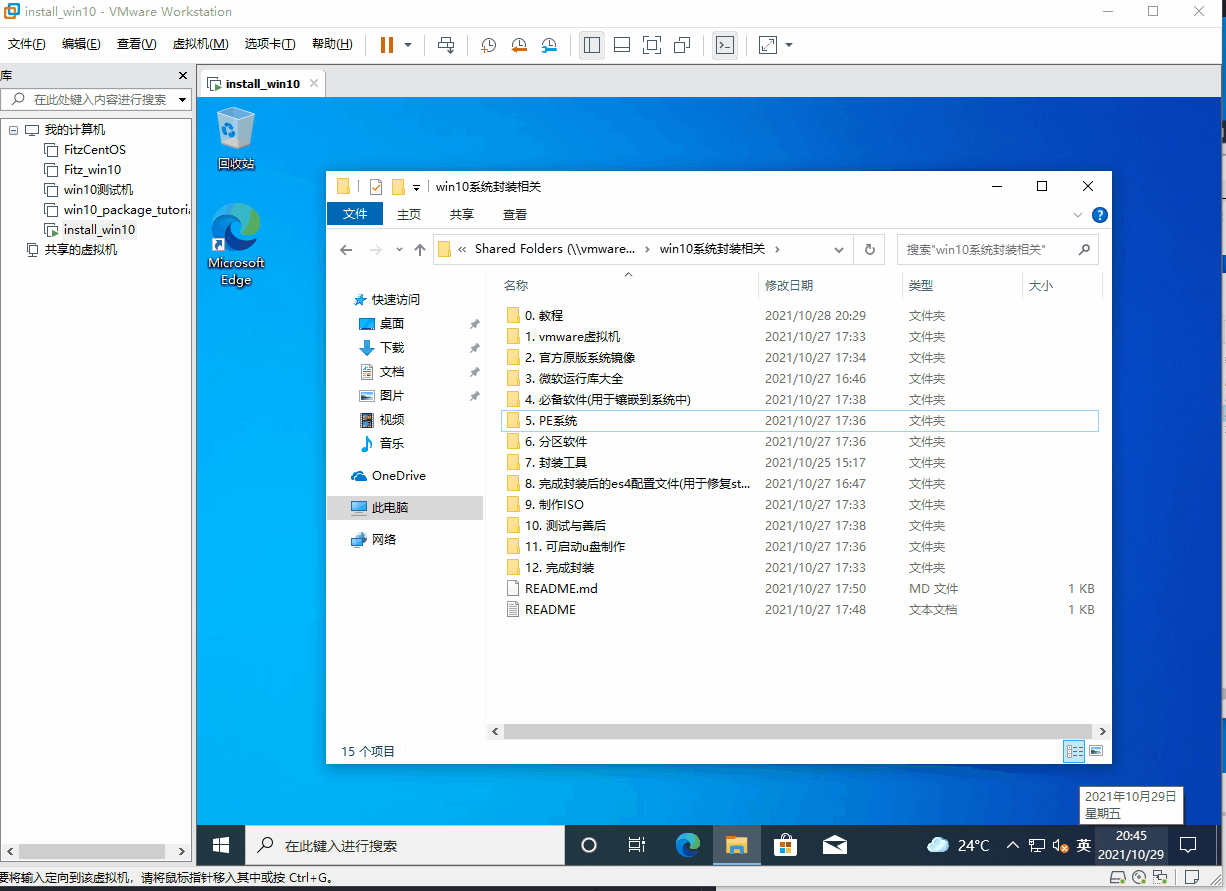Image resolution: width=1226 pixels, height=891 pixels.
Task: Open Microsoft Edge from guest taskbar
Action: coord(687,845)
